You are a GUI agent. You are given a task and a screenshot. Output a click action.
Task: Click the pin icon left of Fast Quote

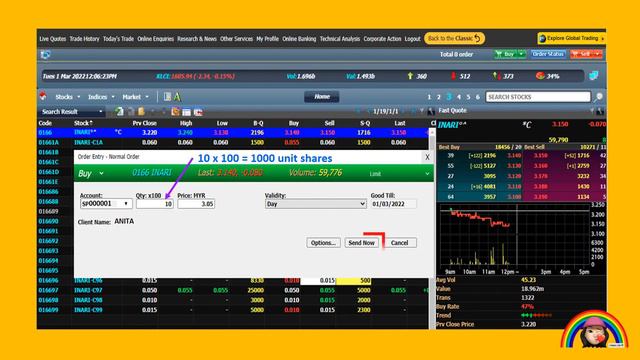(431, 111)
